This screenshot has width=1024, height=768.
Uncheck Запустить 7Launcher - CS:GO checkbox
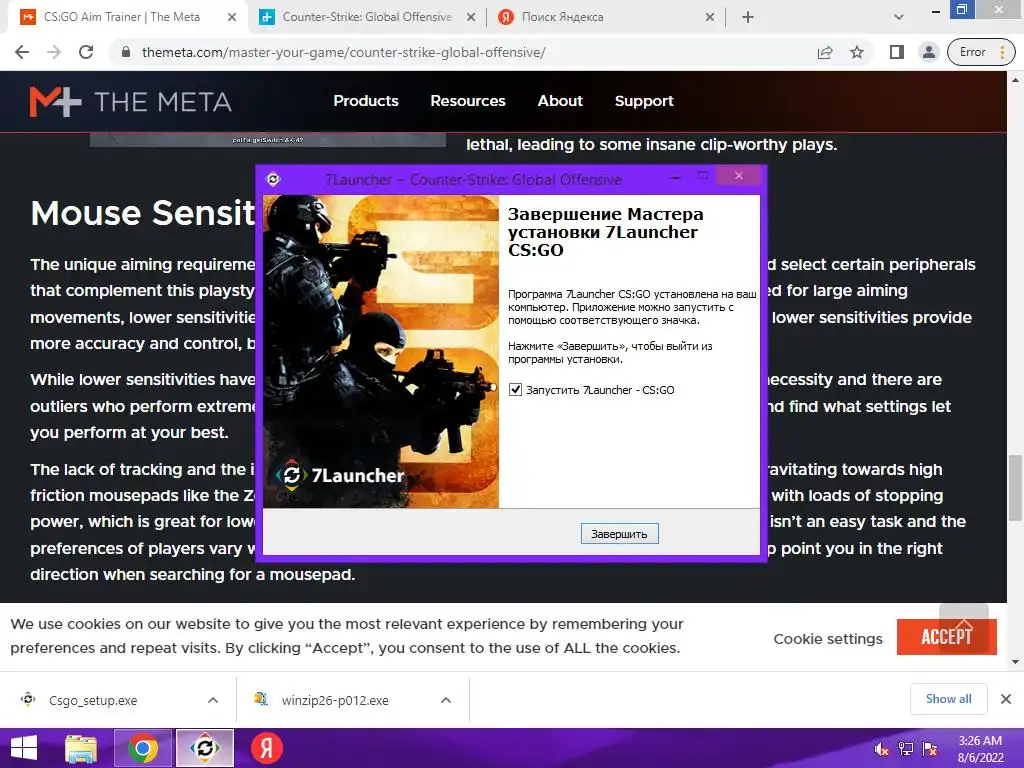point(515,390)
